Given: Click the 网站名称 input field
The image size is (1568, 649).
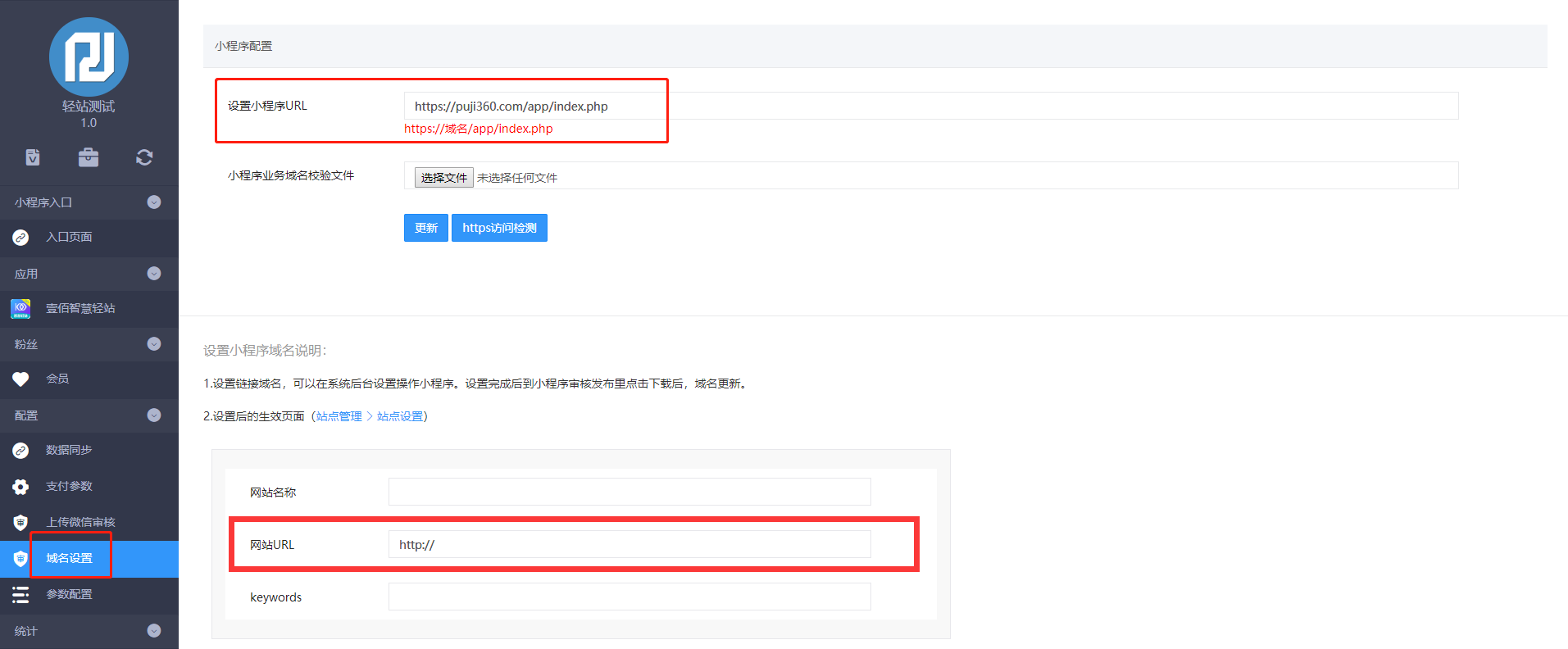Looking at the screenshot, I should tap(629, 492).
